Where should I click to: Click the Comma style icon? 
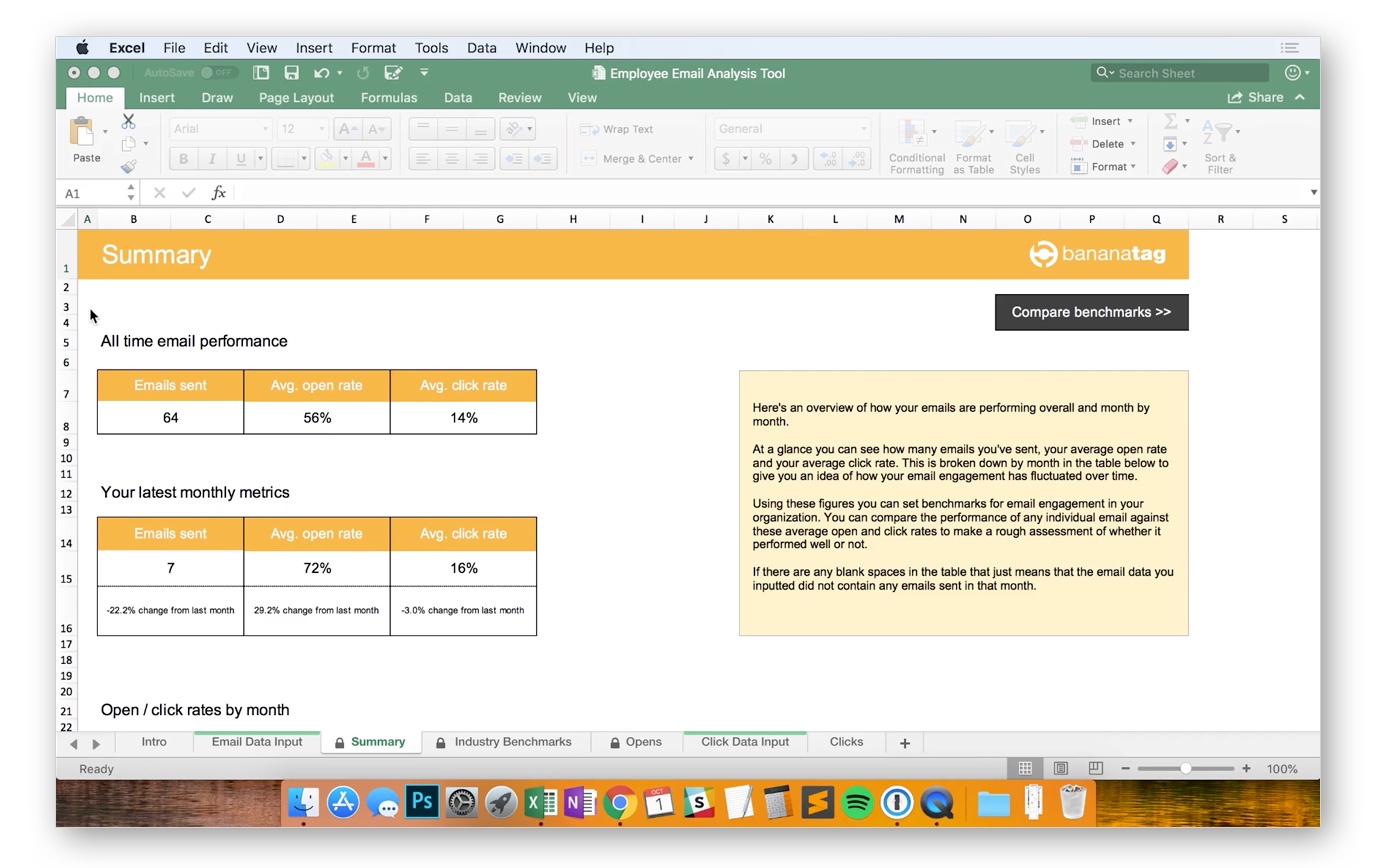pyautogui.click(x=794, y=159)
